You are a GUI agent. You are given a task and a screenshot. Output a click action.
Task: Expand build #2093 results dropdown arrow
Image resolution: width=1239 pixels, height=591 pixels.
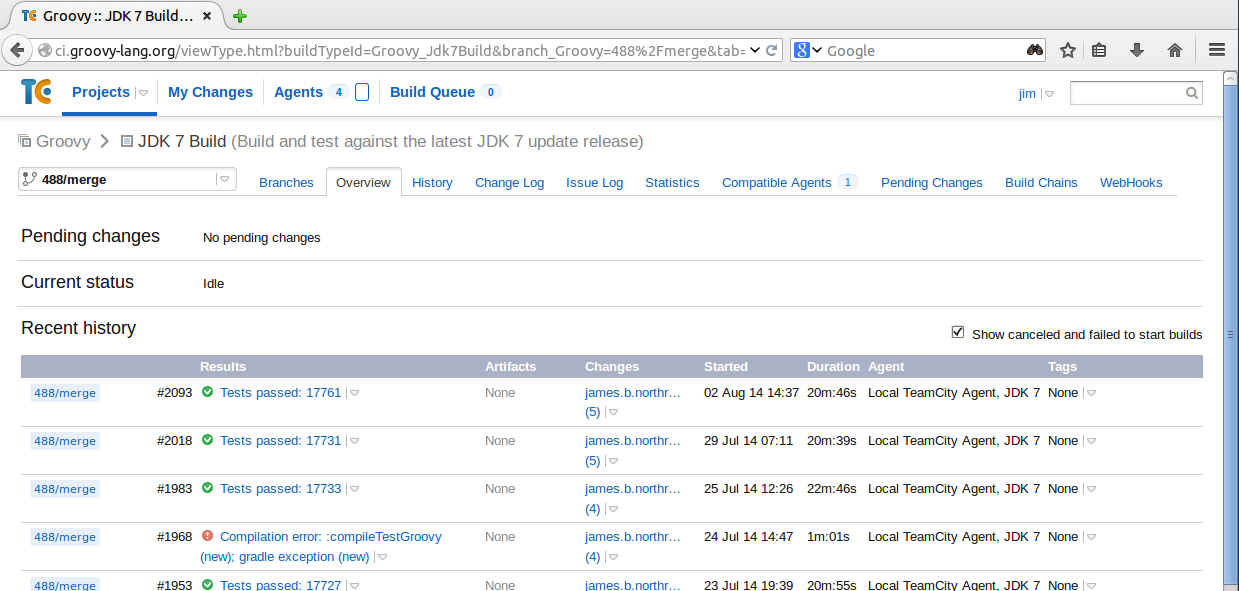point(354,393)
